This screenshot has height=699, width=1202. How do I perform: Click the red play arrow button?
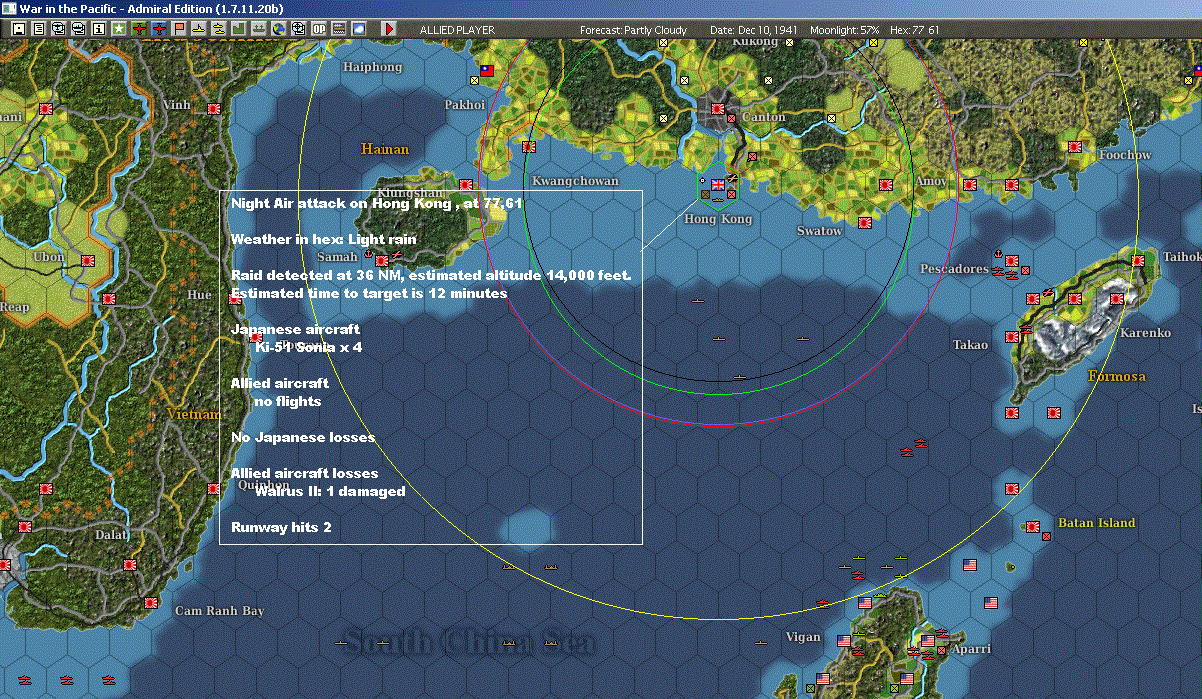click(389, 29)
